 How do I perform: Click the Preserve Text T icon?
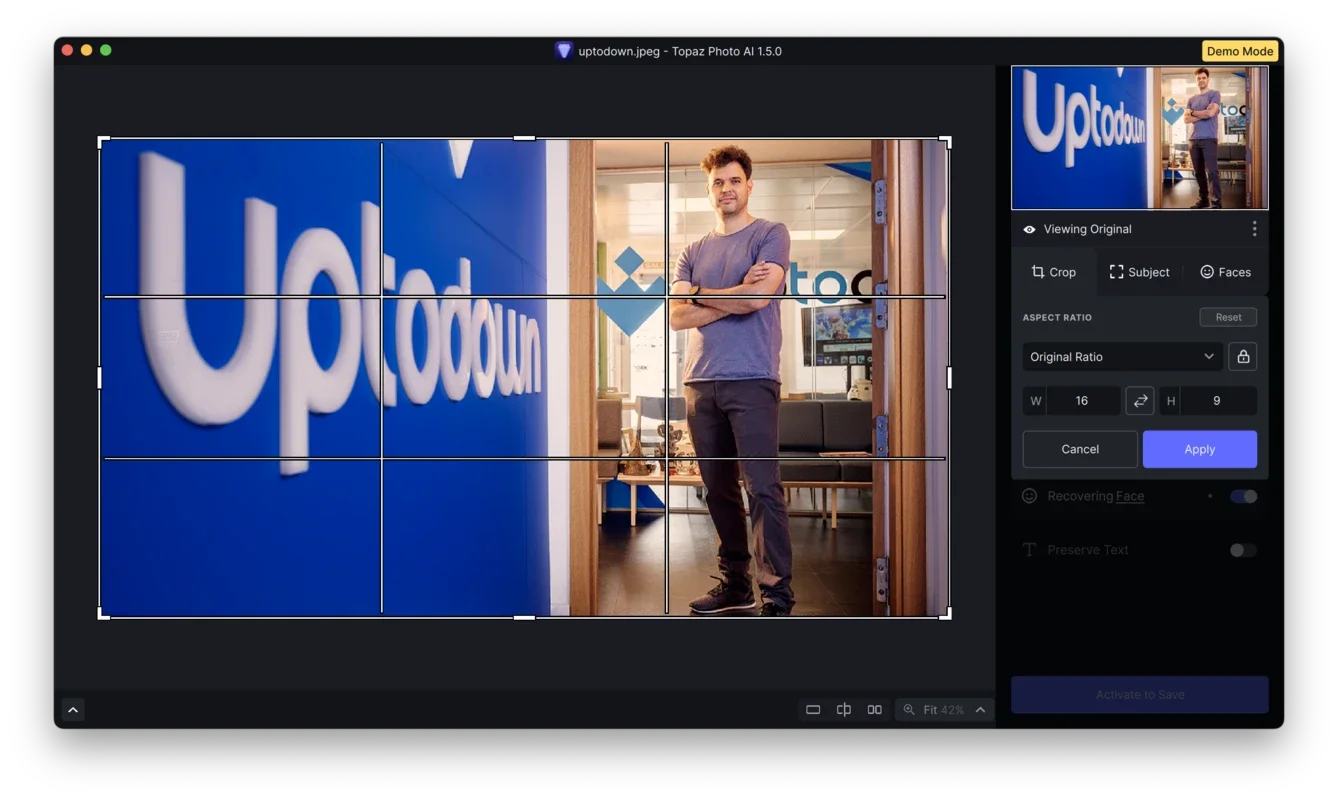[x=1029, y=550]
